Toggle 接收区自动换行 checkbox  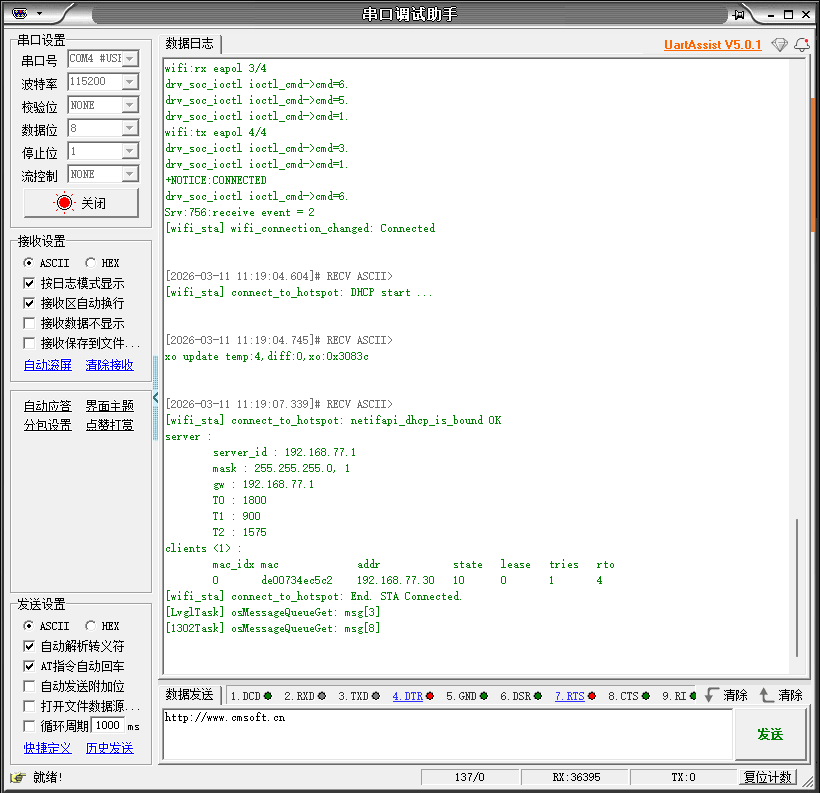tap(29, 303)
